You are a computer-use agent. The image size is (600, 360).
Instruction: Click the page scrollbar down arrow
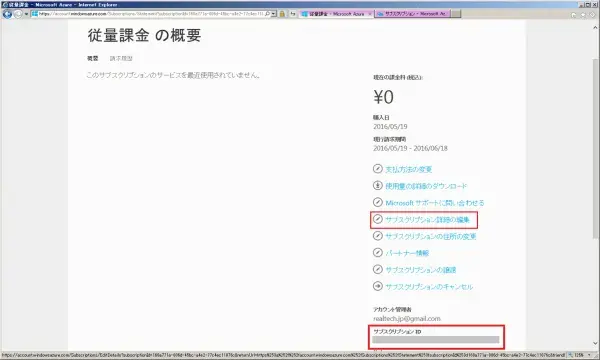(595, 343)
